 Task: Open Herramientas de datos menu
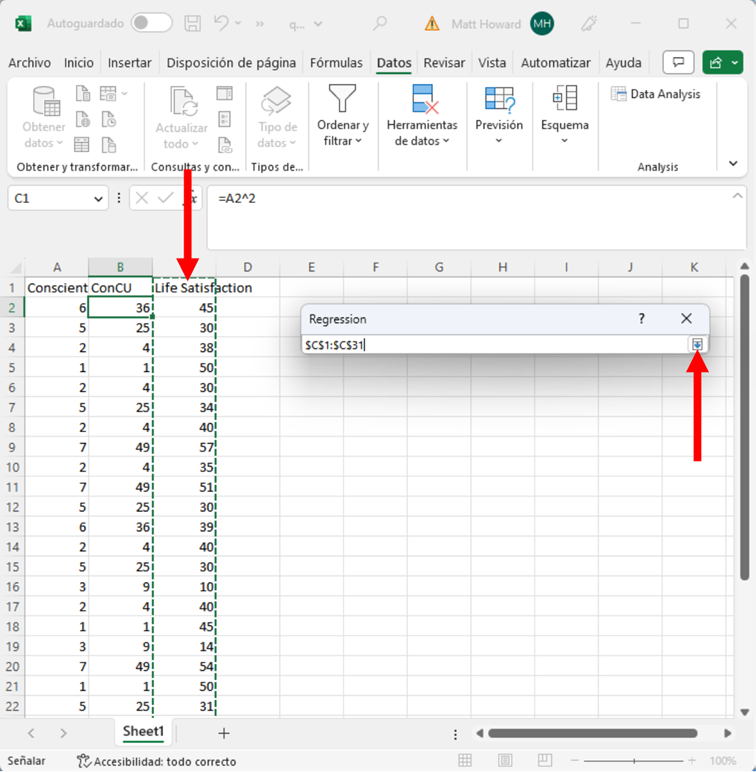point(422,116)
